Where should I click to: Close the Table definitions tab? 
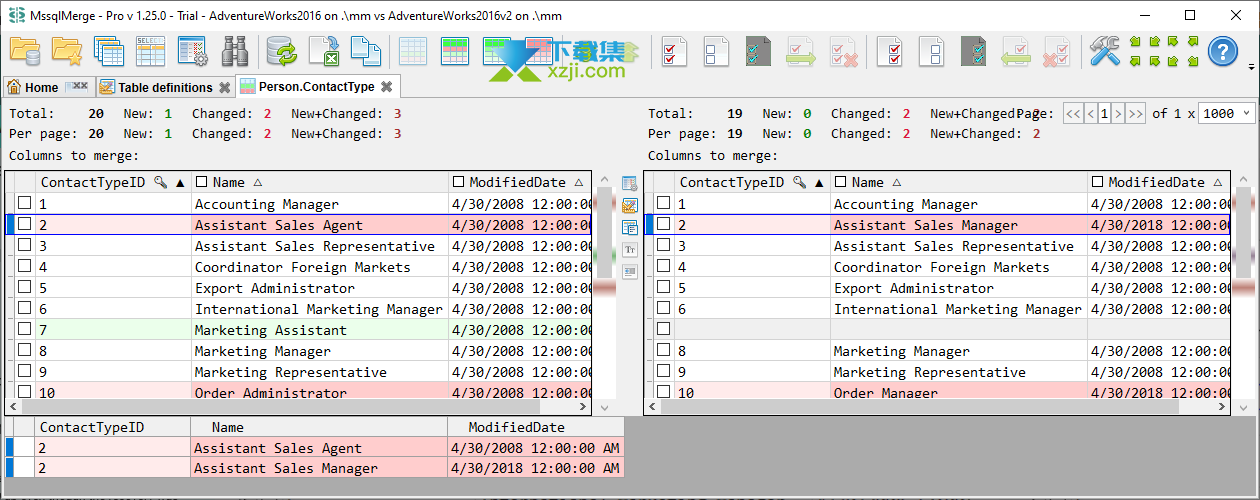pos(225,87)
